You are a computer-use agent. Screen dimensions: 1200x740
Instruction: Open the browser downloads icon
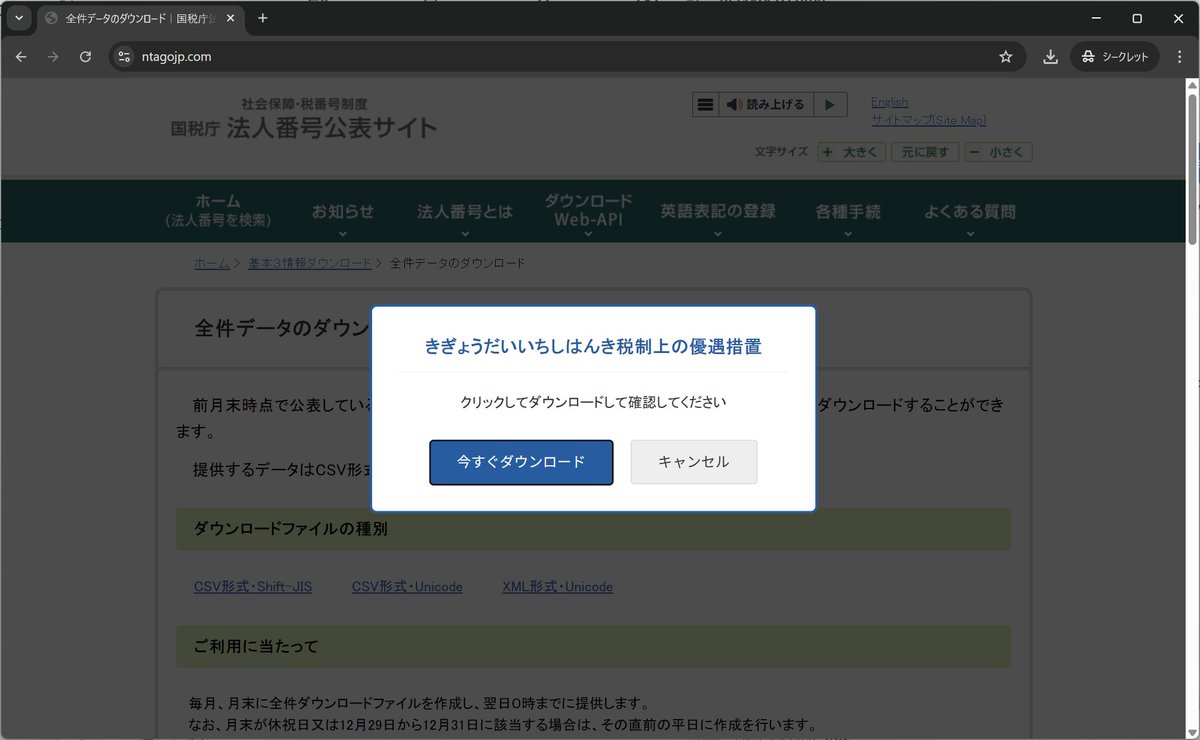pos(1050,57)
